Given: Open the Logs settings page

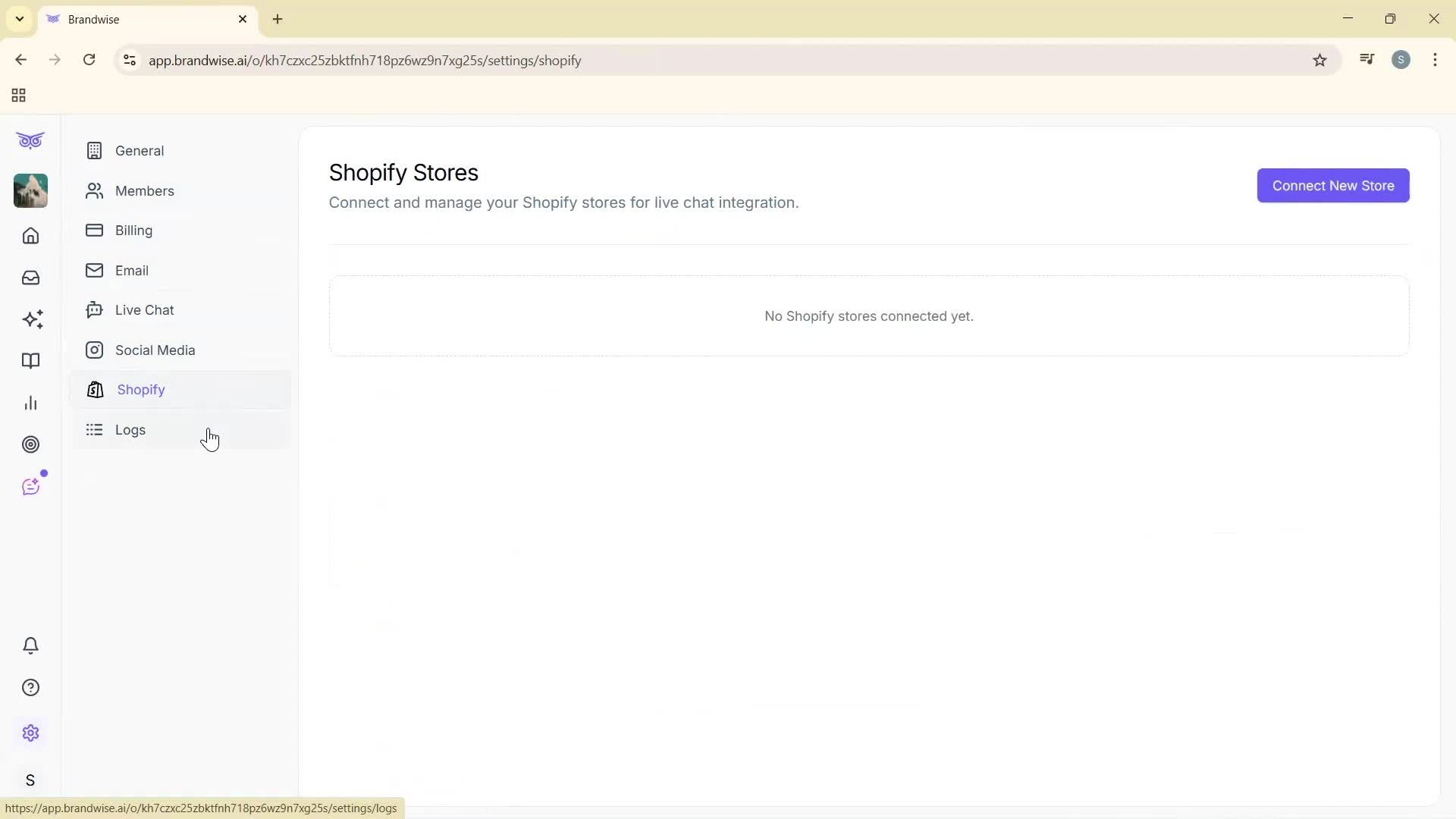Looking at the screenshot, I should (x=130, y=429).
